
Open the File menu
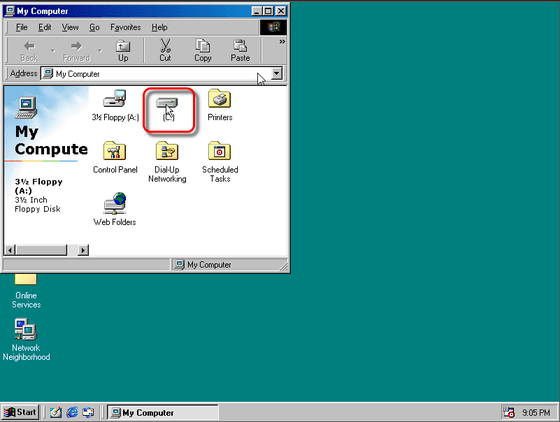click(x=21, y=27)
